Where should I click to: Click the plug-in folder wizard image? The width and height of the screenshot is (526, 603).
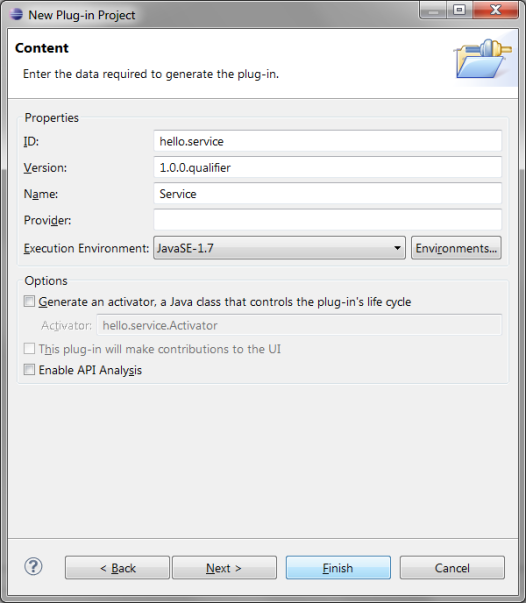[x=483, y=58]
